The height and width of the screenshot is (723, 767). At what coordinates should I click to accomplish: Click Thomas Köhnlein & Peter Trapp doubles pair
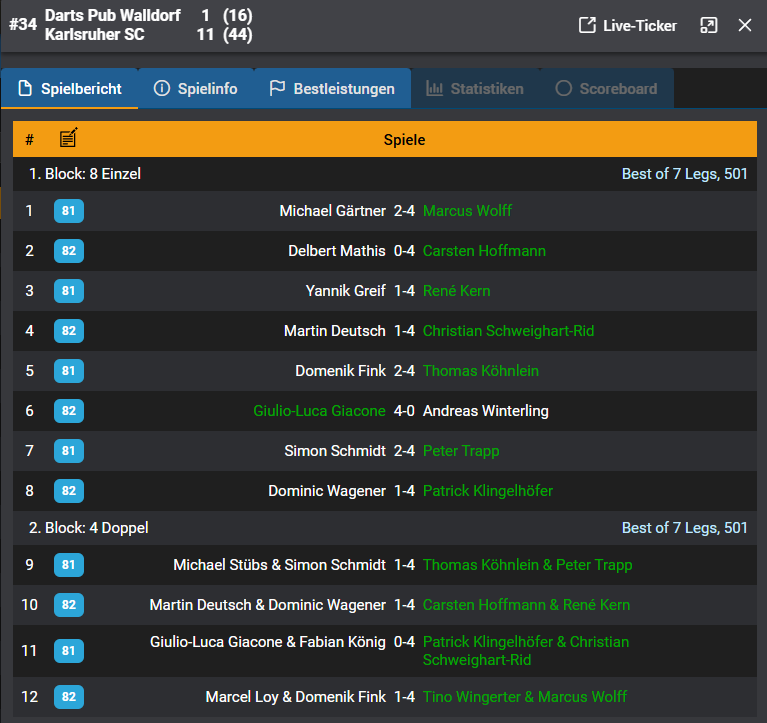[x=527, y=565]
